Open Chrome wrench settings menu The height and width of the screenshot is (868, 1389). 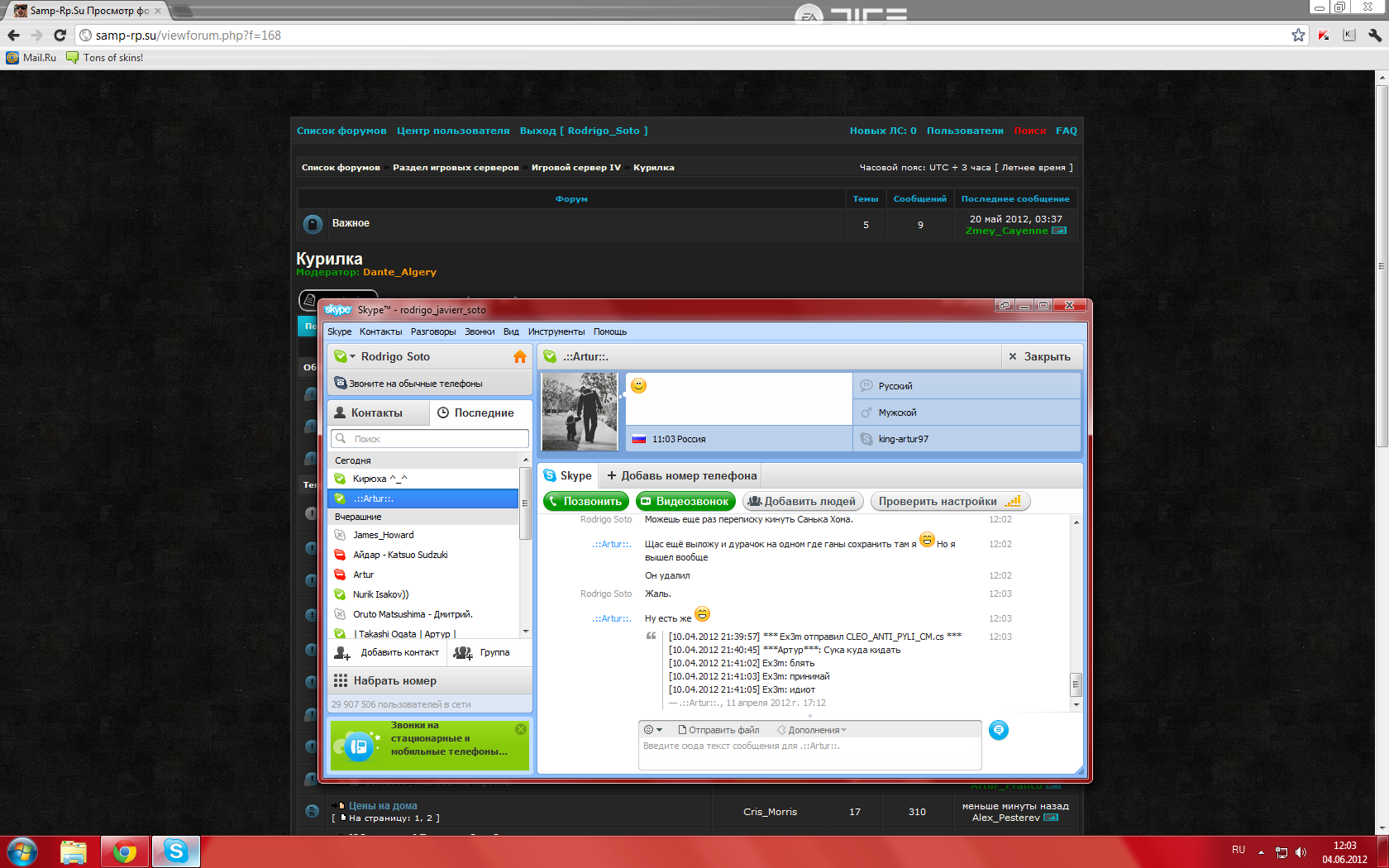[x=1375, y=36]
